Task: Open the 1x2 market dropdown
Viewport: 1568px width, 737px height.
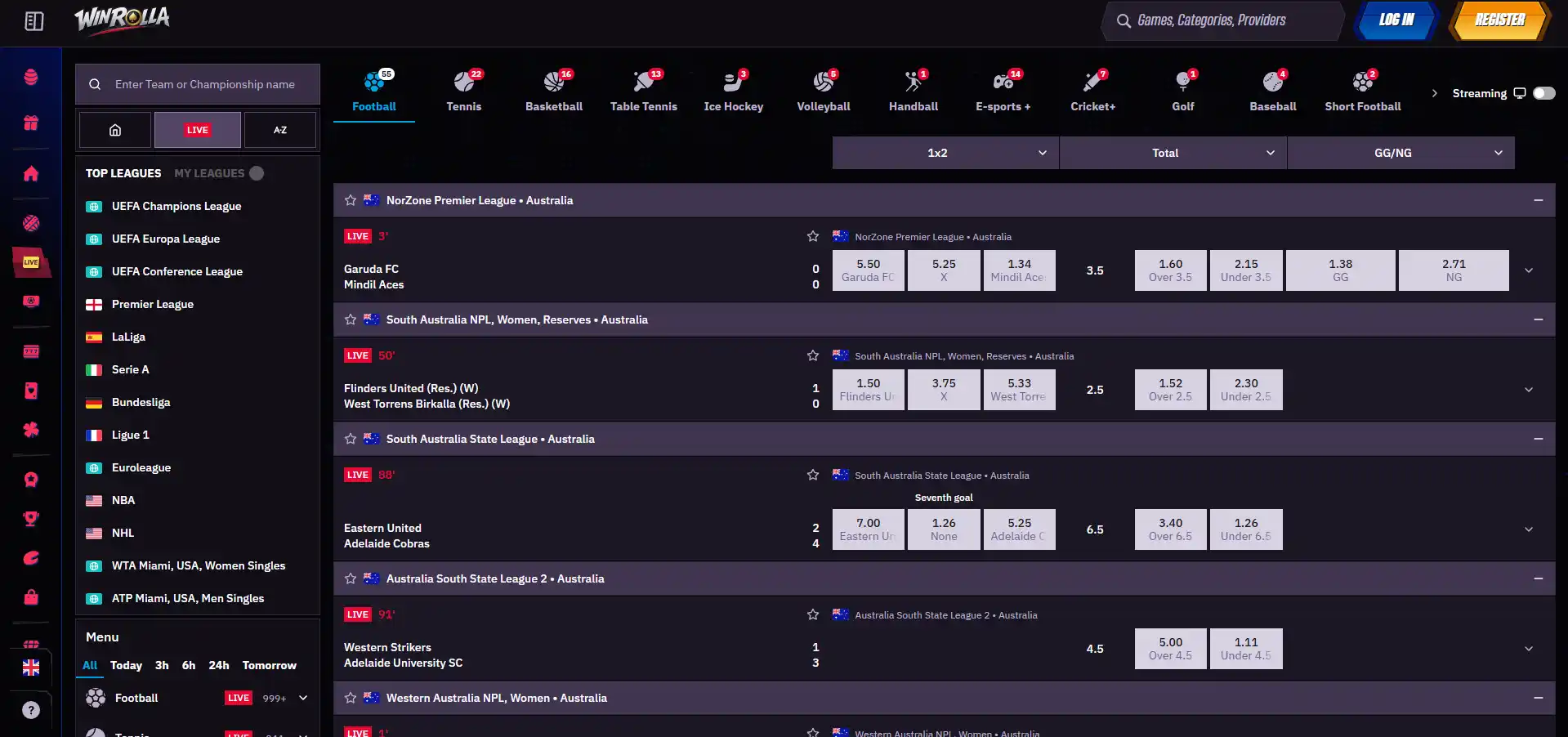Action: pyautogui.click(x=945, y=153)
